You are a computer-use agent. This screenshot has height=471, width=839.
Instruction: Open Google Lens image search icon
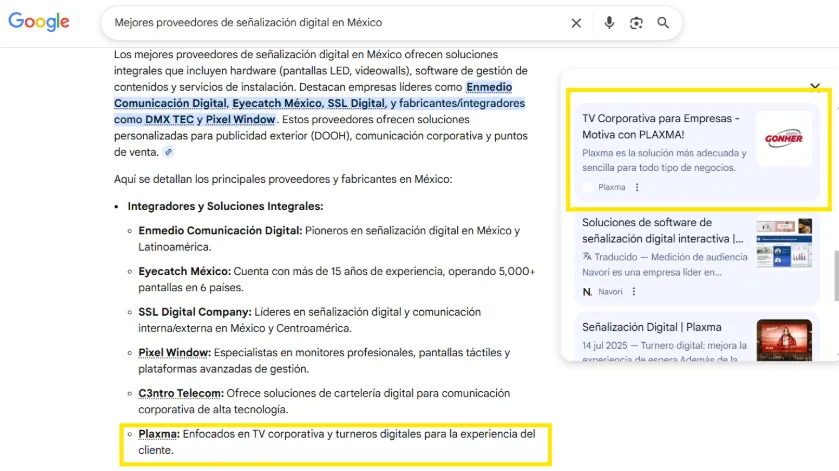tap(636, 23)
